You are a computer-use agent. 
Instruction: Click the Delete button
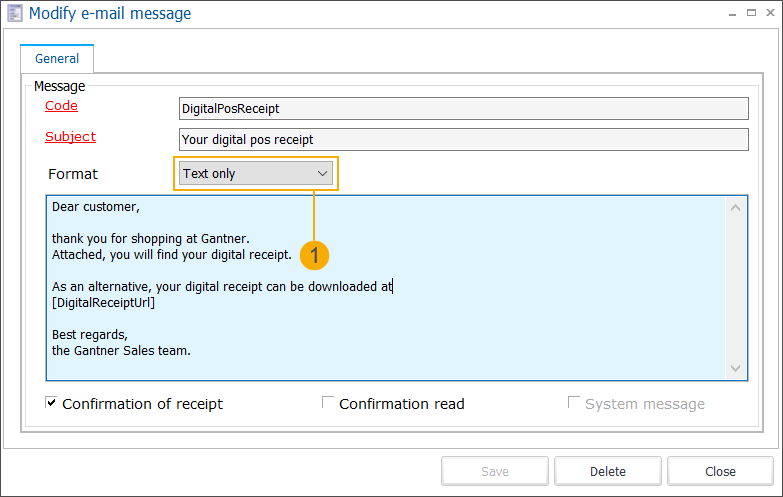pyautogui.click(x=608, y=471)
